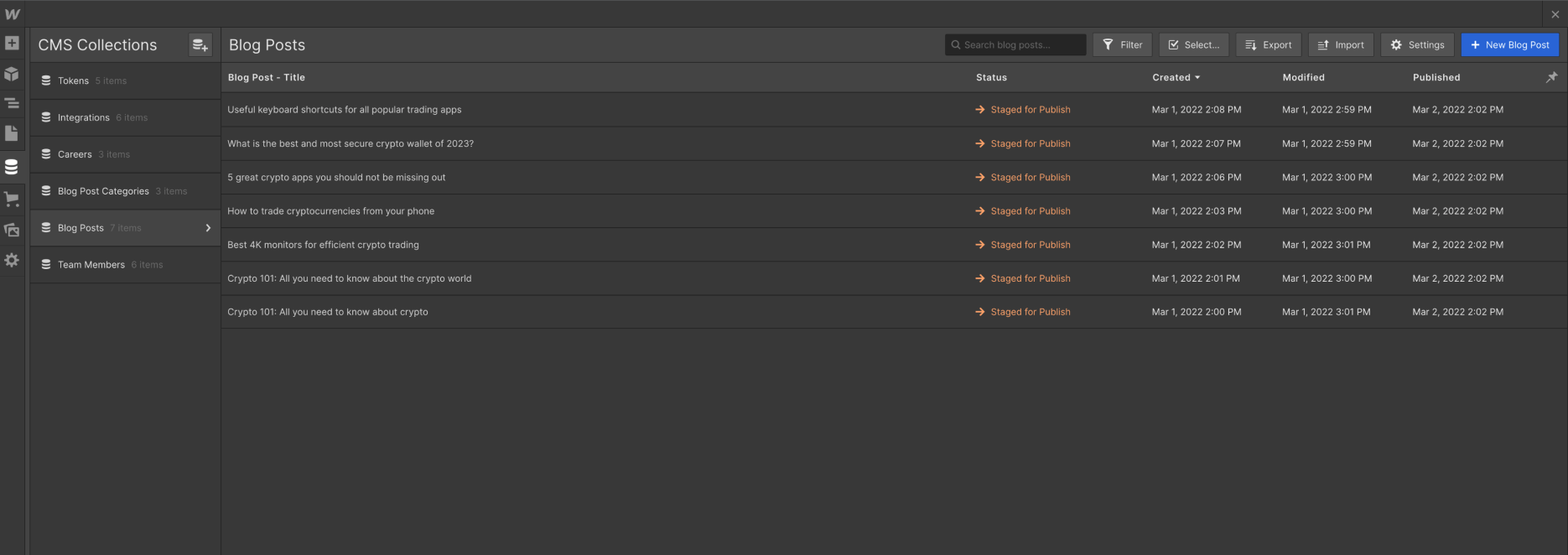Open 'Useful keyboard shortcuts for all popular trading apps'

tap(345, 110)
